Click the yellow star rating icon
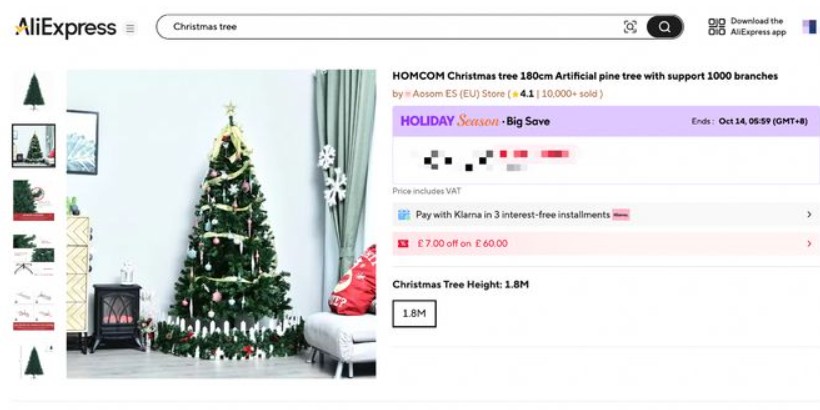 pyautogui.click(x=515, y=94)
